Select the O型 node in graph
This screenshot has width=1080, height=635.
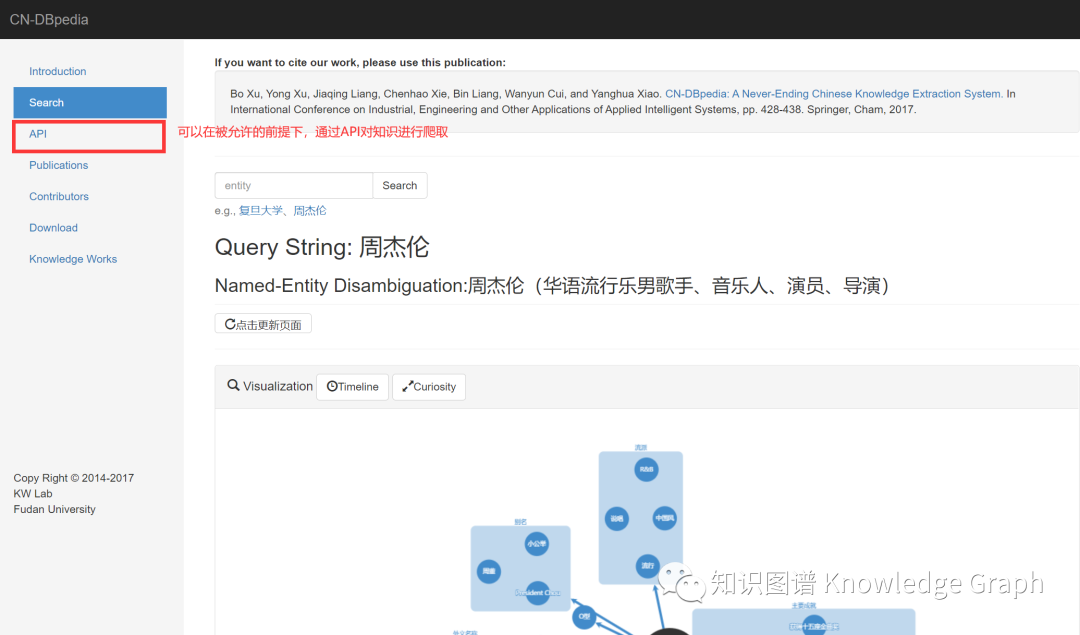[x=584, y=616]
